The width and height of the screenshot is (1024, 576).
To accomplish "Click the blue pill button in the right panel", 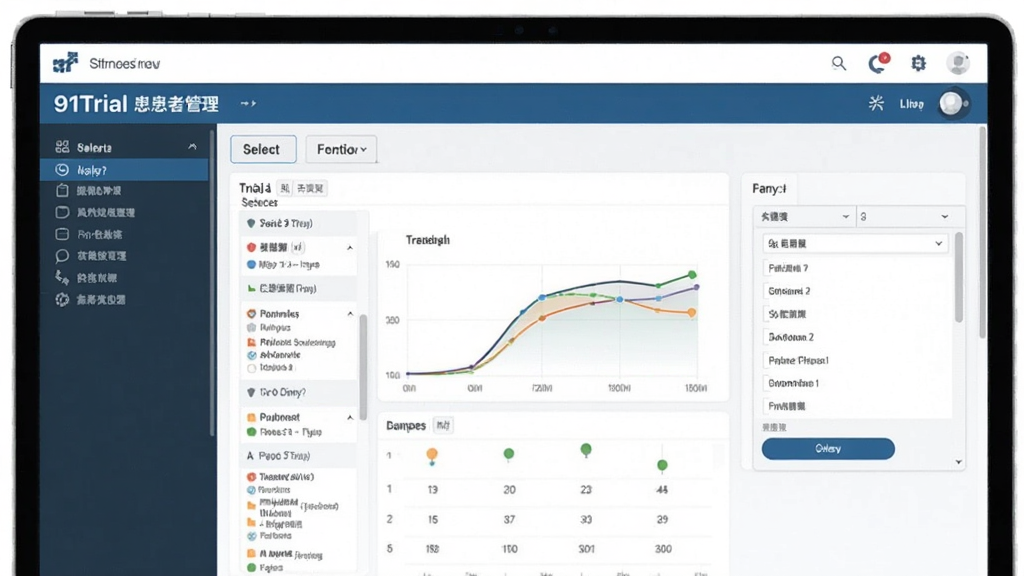I will [828, 449].
